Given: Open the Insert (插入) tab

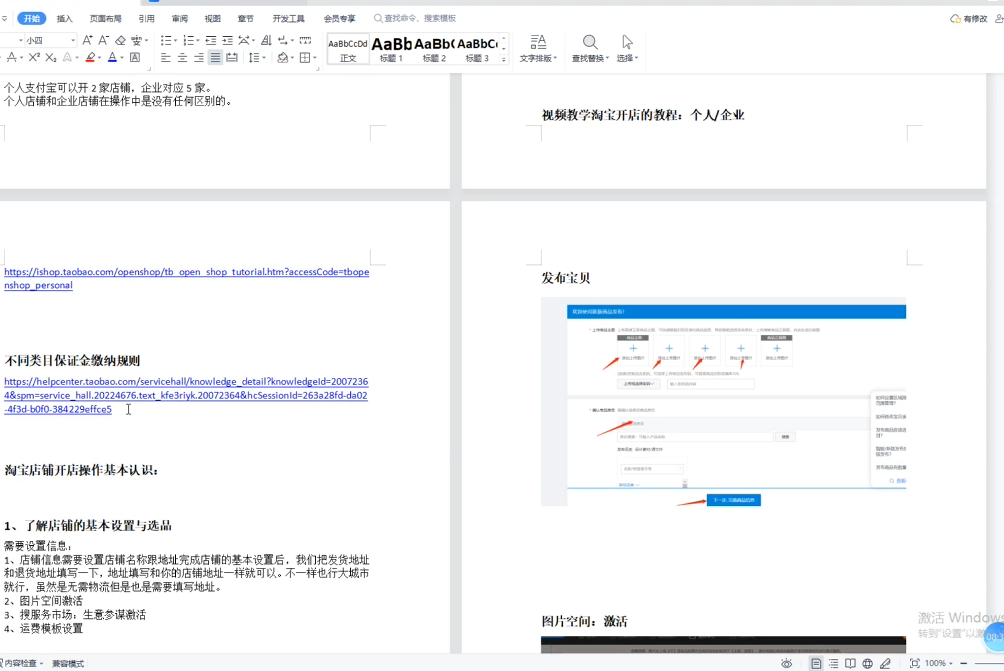Looking at the screenshot, I should tap(64, 19).
